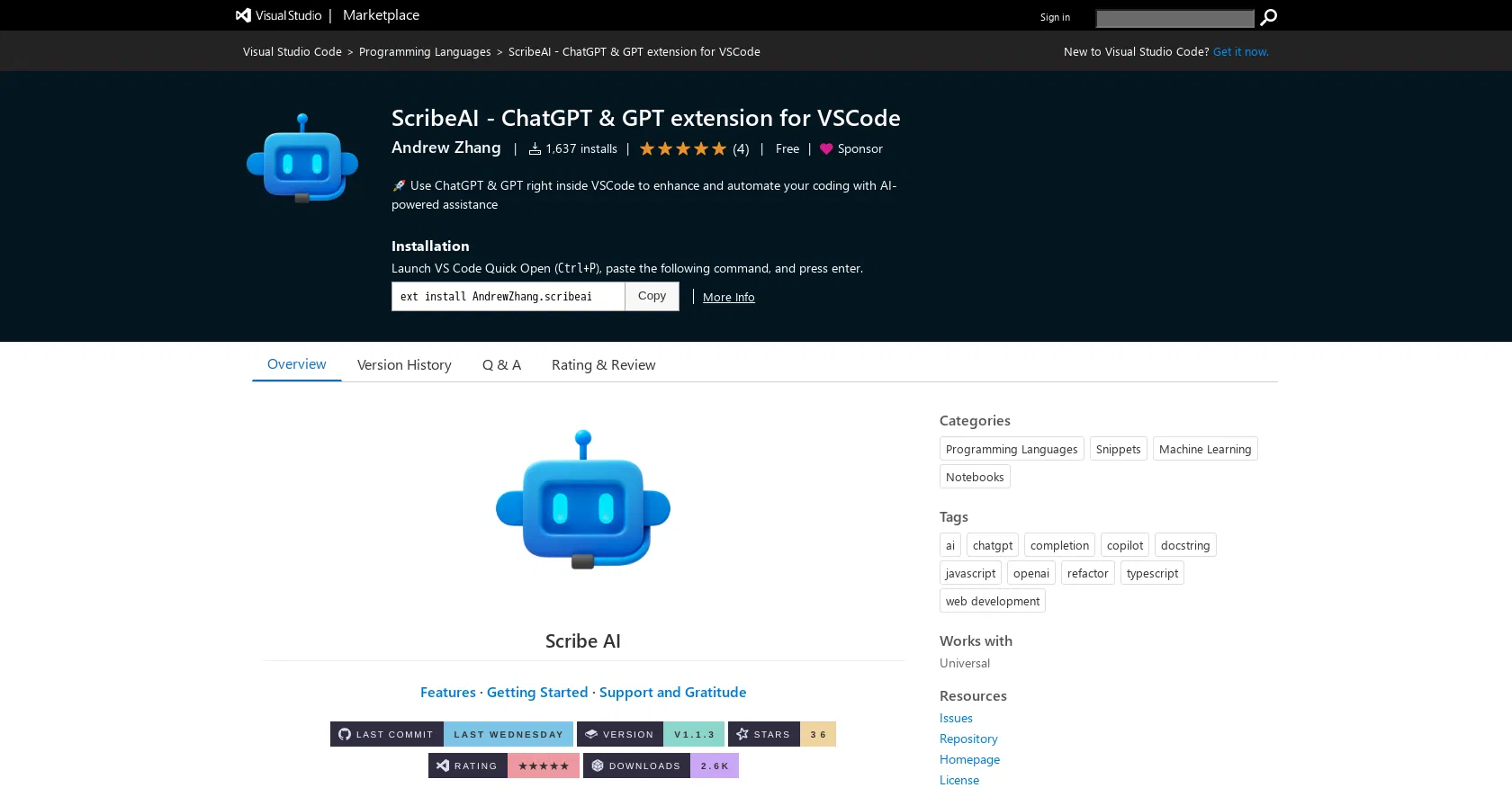Click the Sign in link
The image size is (1512, 788).
coord(1055,17)
